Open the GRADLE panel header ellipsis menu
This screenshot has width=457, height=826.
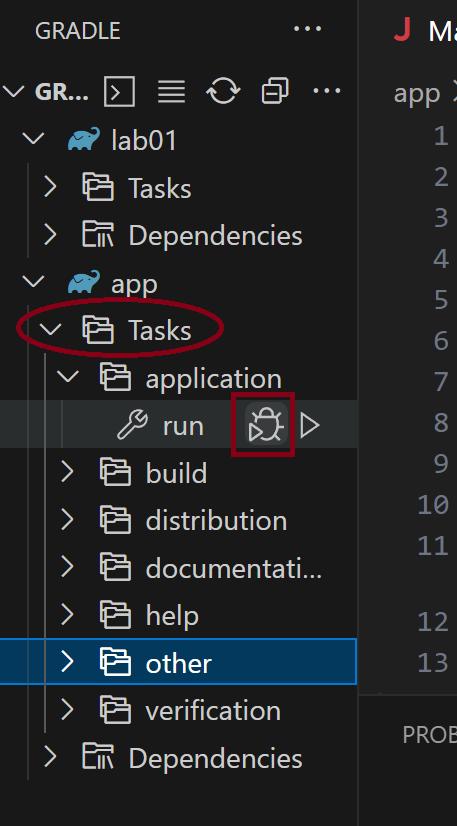[307, 28]
